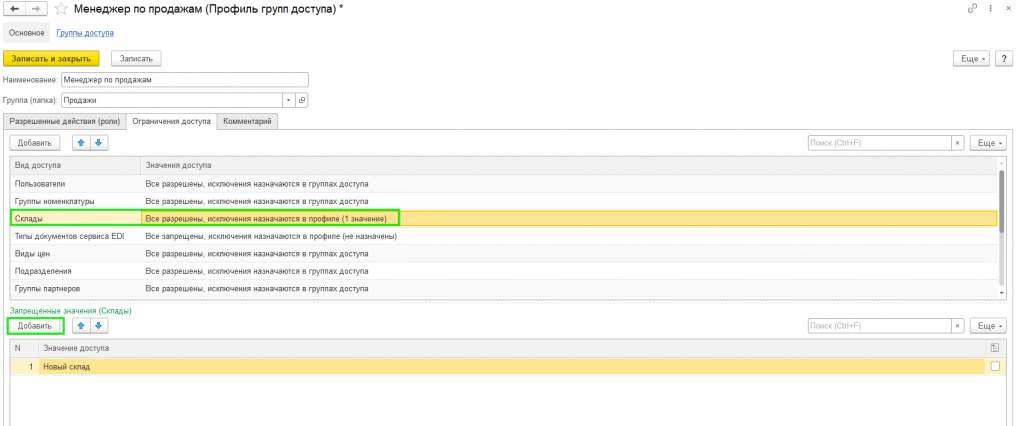1024x426 pixels.
Task: Click the Наименование input field
Action: pos(185,80)
